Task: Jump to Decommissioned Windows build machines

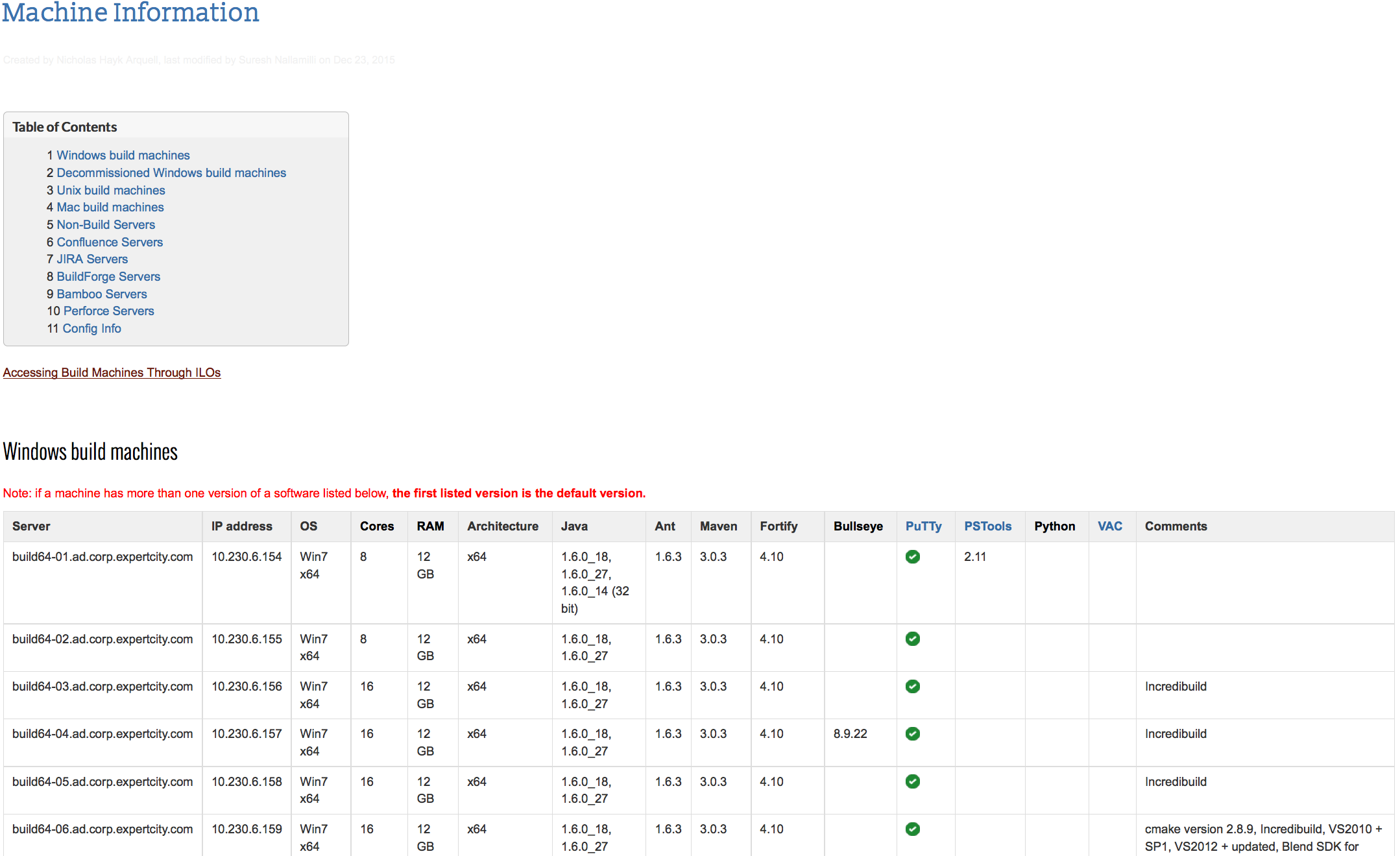Action: [x=171, y=172]
